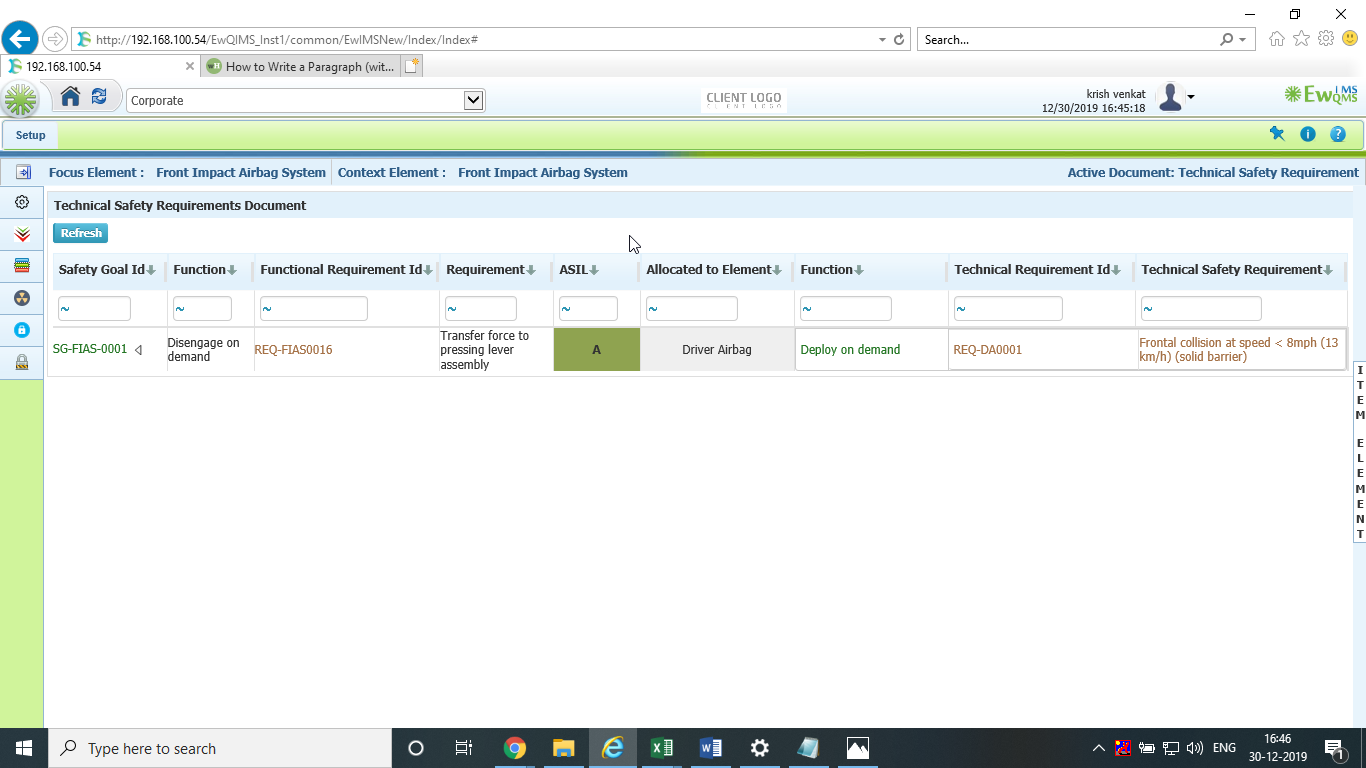The width and height of the screenshot is (1366, 768).
Task: Open the blue information icon
Action: point(1307,134)
